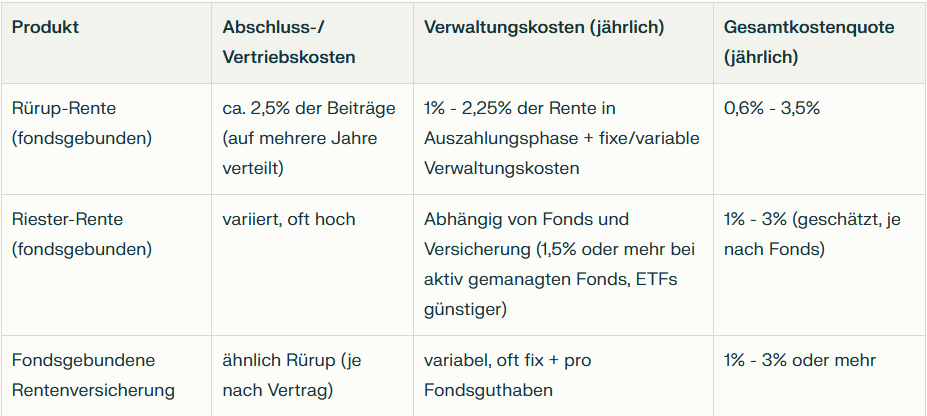Select the '0,6% - 3,5%' cost ratio cell
927x416 pixels.
pyautogui.click(x=772, y=108)
